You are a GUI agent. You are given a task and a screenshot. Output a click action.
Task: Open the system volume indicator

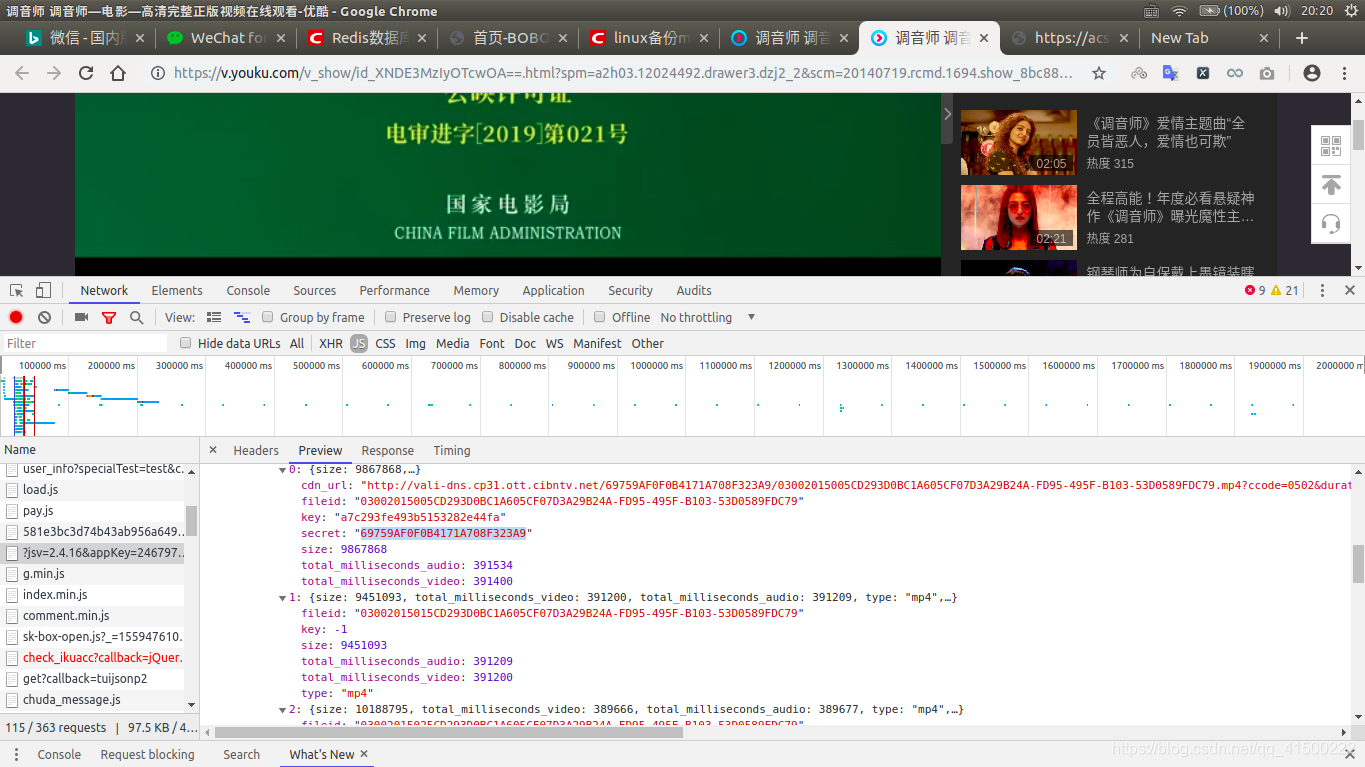[x=1282, y=11]
